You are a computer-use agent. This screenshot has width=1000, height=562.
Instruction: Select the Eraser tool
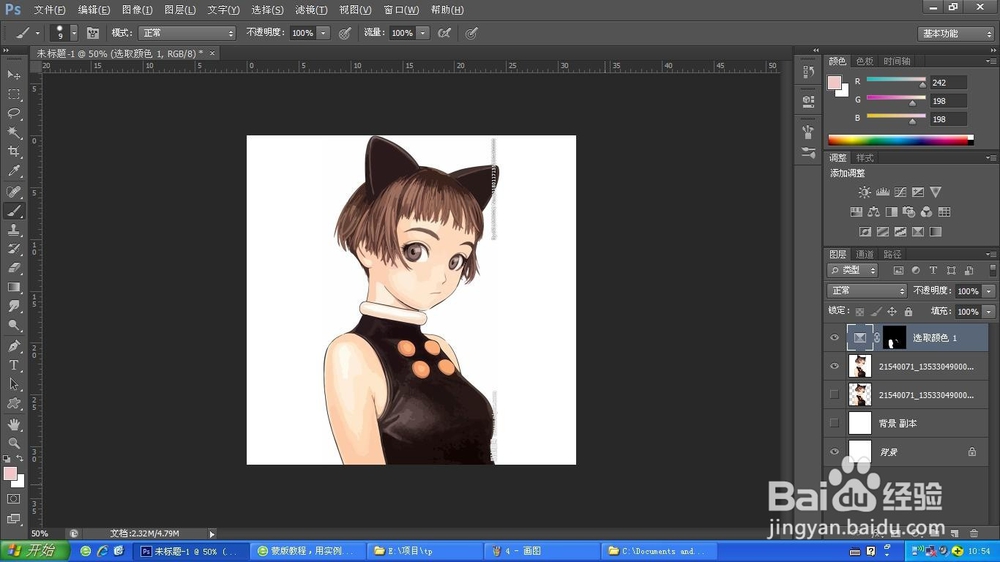[x=13, y=268]
